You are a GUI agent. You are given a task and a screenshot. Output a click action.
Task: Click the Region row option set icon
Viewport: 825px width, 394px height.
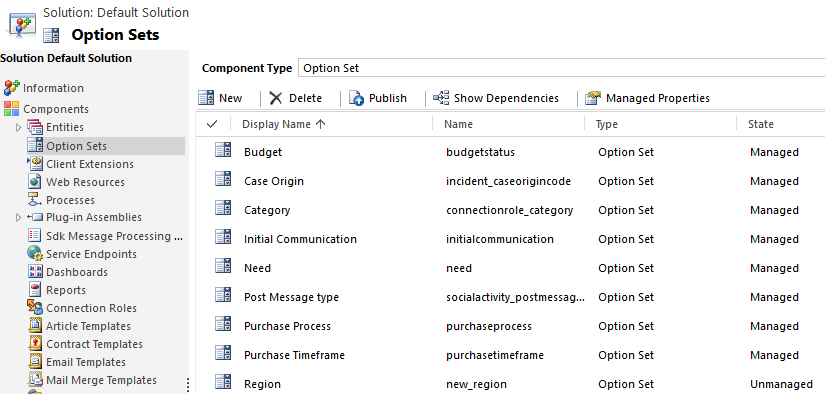coord(223,382)
